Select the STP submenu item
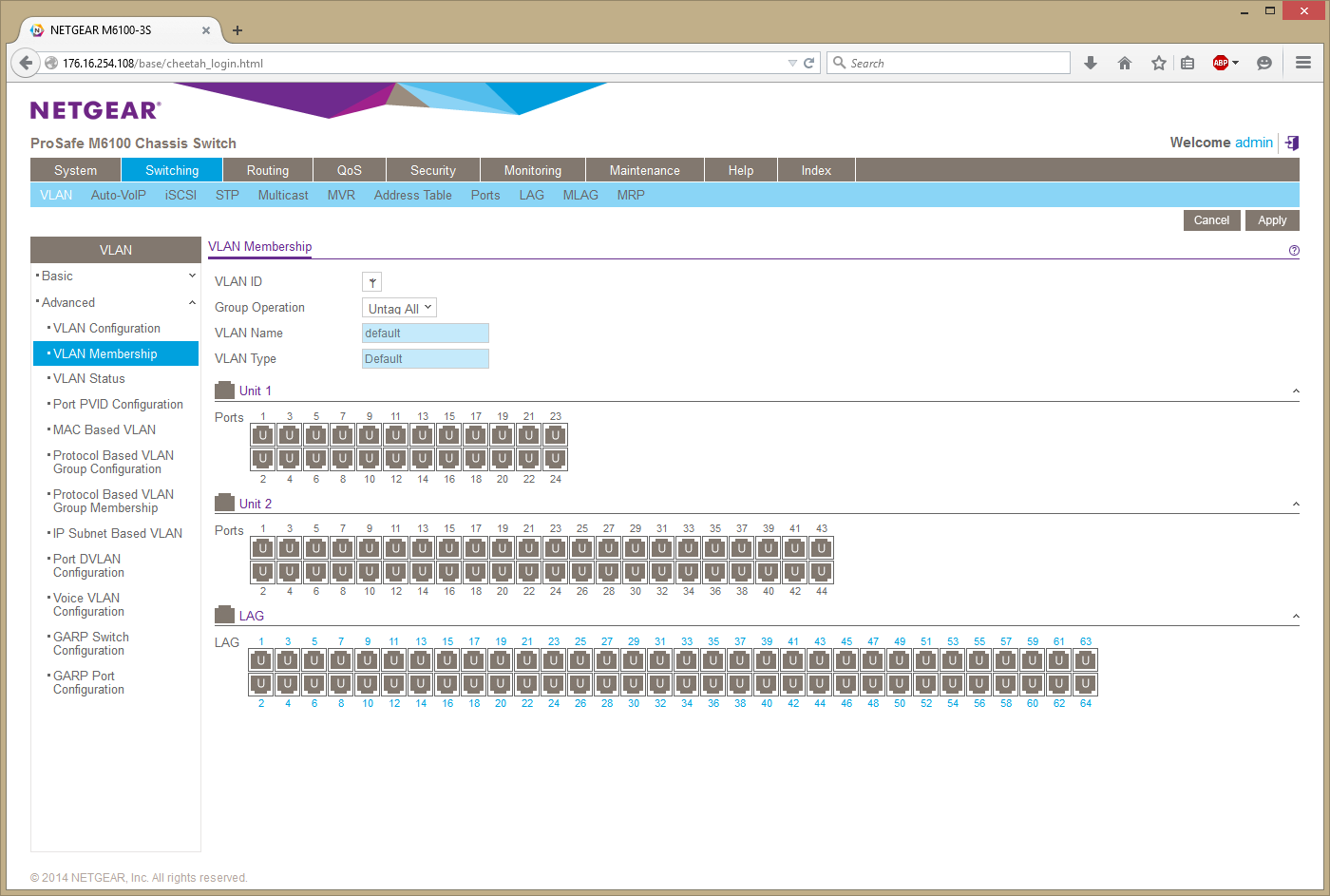 tap(227, 195)
